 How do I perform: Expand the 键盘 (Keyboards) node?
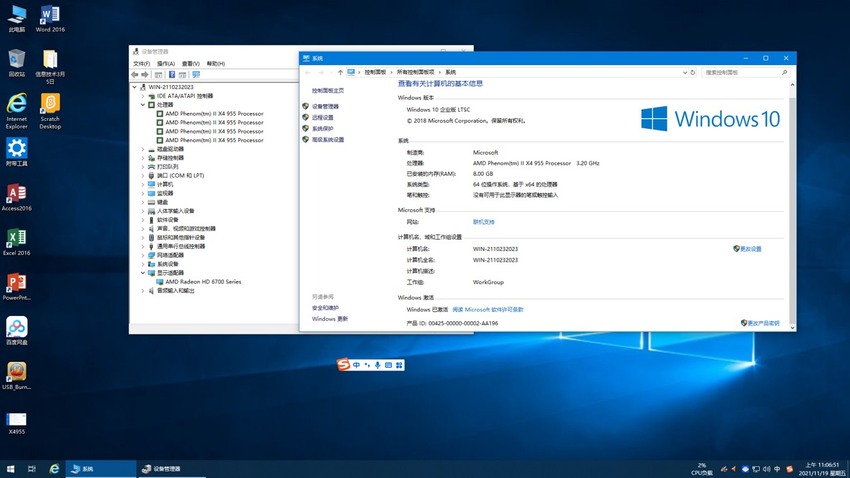tap(143, 202)
